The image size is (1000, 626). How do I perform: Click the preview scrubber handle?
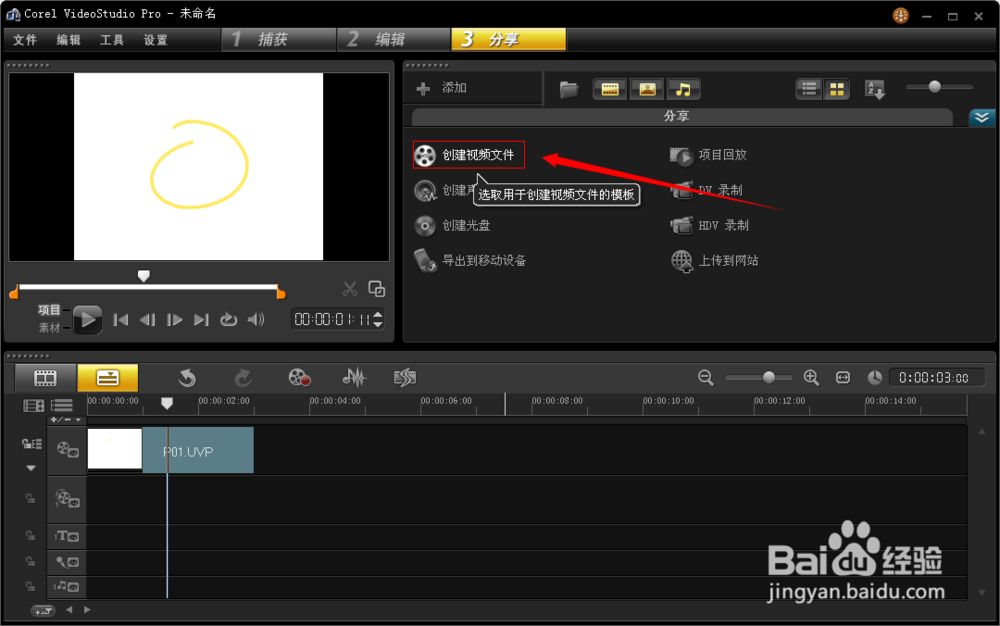[143, 275]
